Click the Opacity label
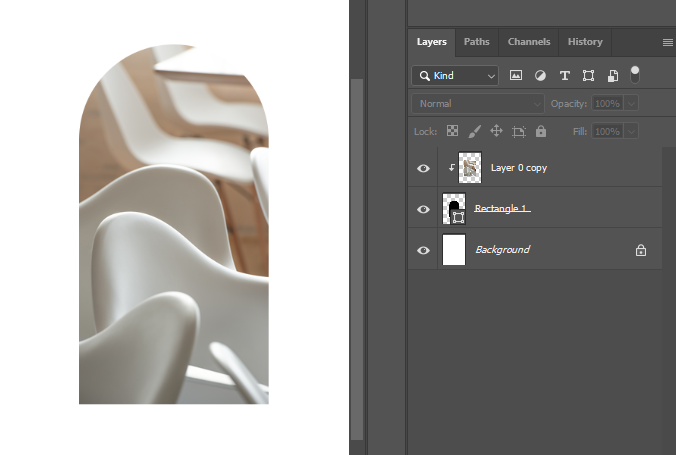This screenshot has height=455, width=676. coord(569,104)
